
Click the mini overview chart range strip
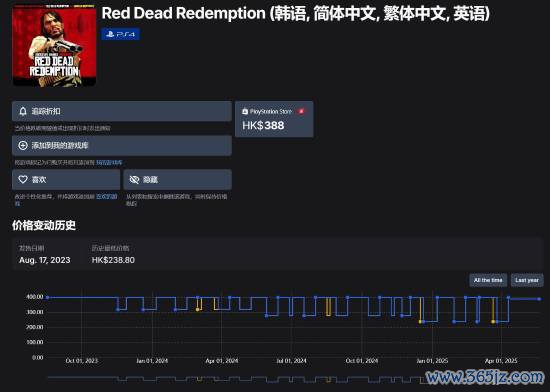(293, 379)
